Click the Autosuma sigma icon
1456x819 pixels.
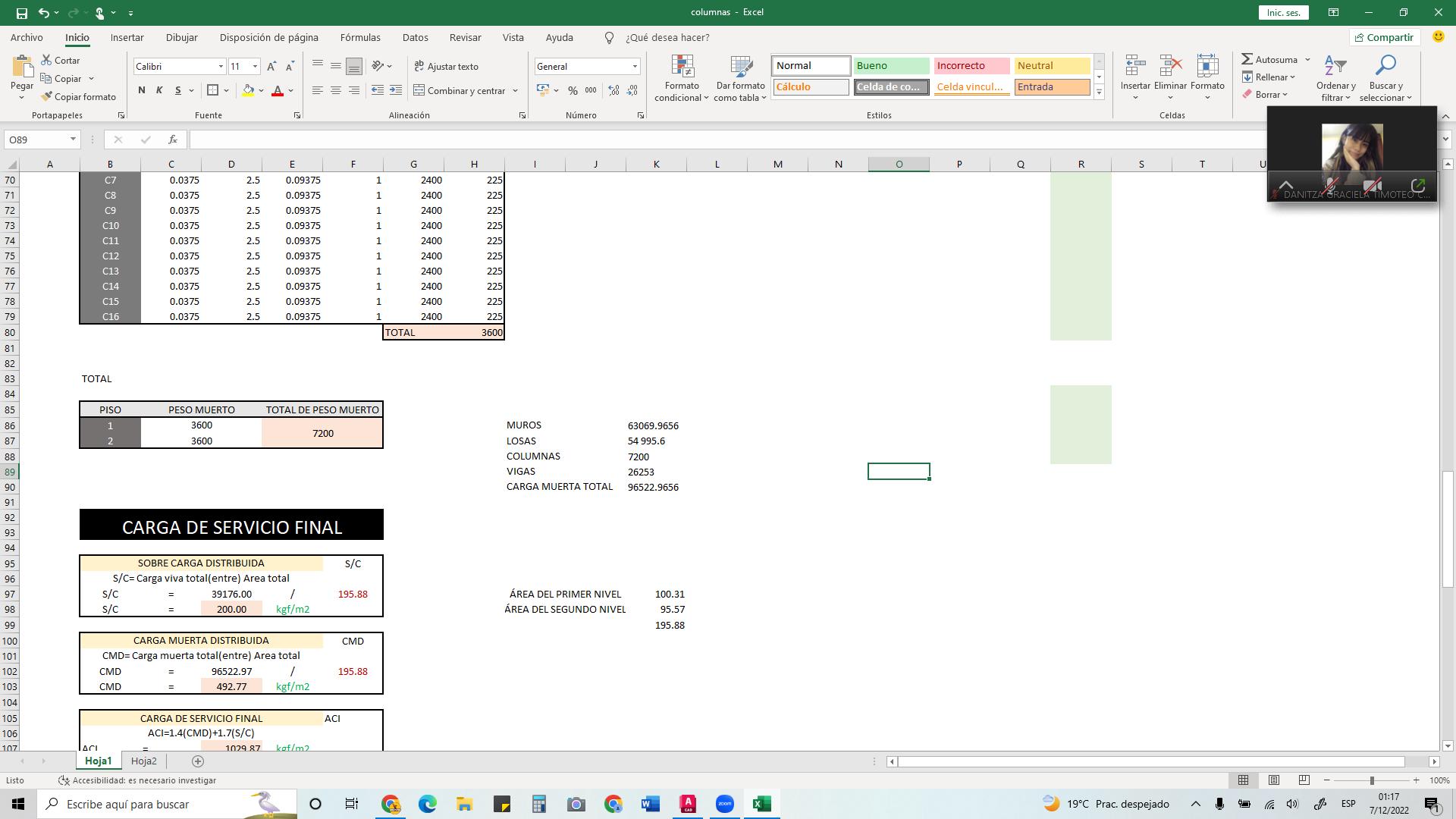1247,59
